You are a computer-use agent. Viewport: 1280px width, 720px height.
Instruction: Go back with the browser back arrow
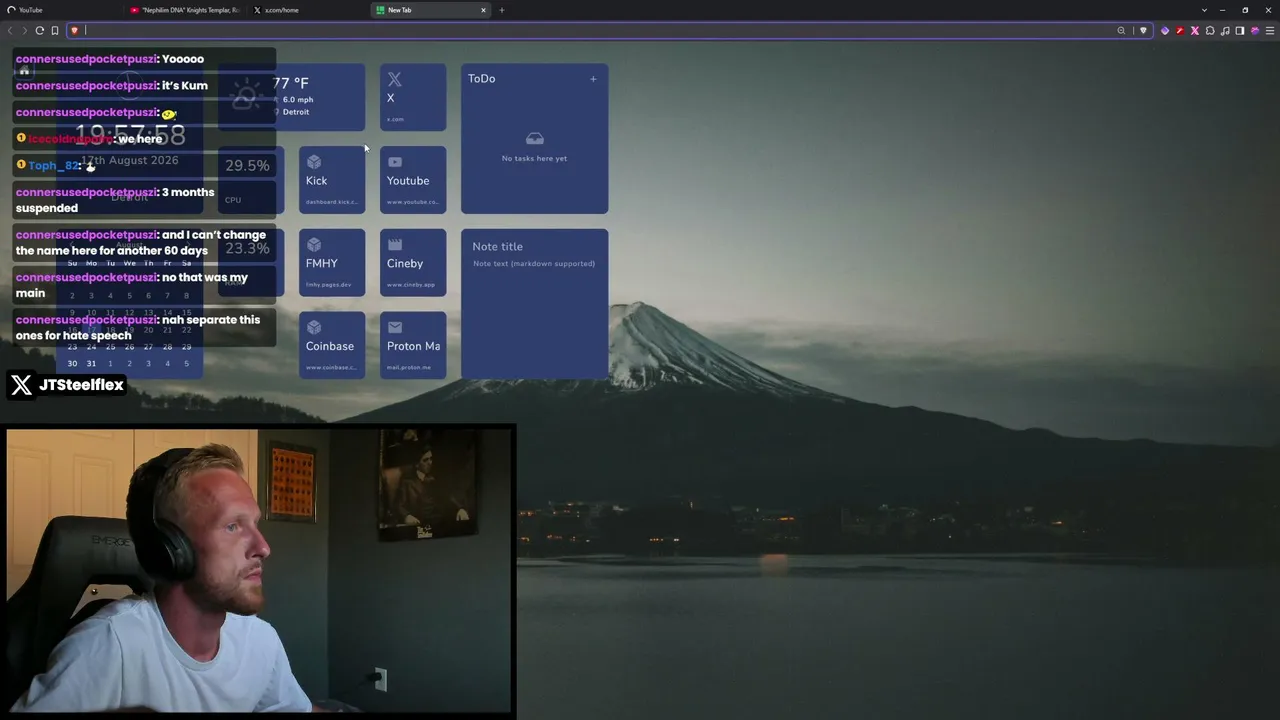pyautogui.click(x=10, y=30)
